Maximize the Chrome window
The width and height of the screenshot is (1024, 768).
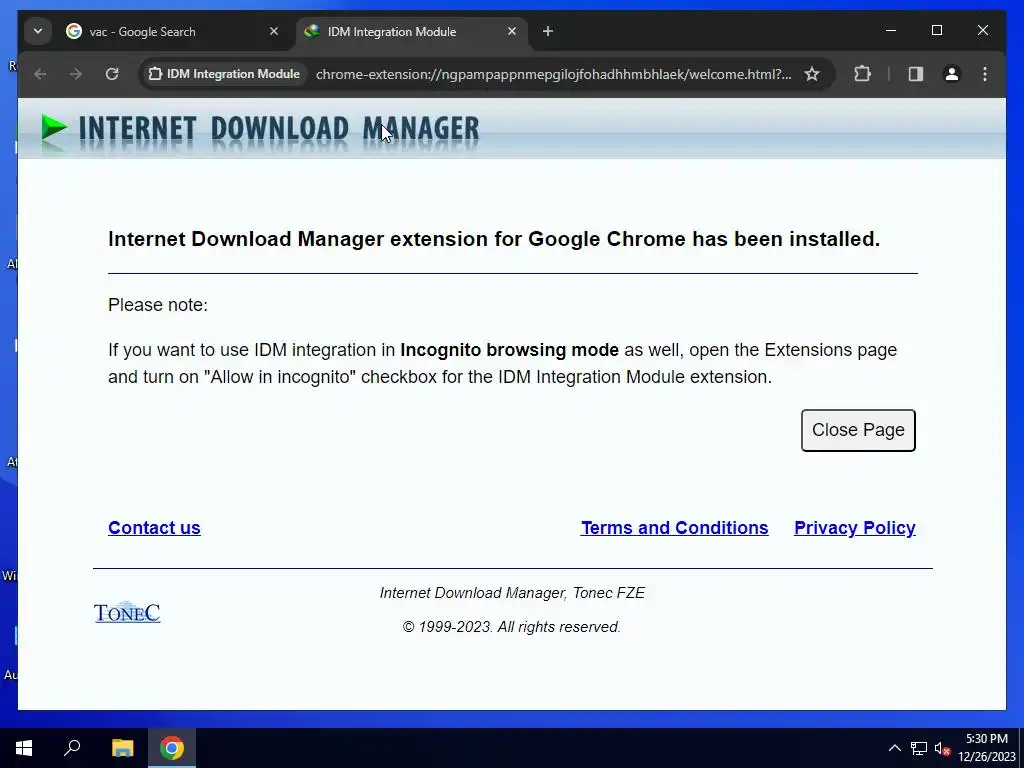pyautogui.click(x=936, y=31)
